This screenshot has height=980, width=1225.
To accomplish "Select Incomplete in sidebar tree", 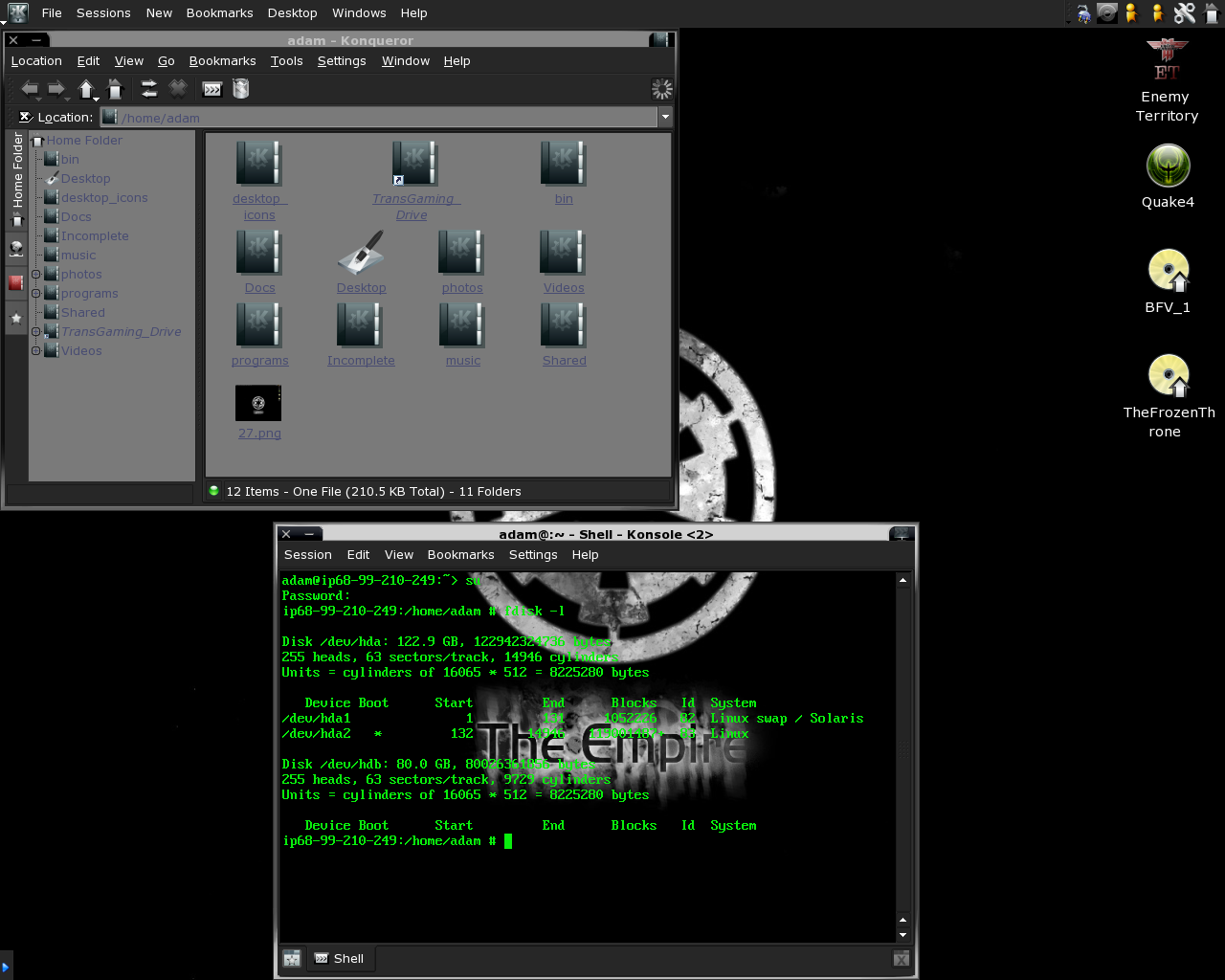I will click(95, 236).
